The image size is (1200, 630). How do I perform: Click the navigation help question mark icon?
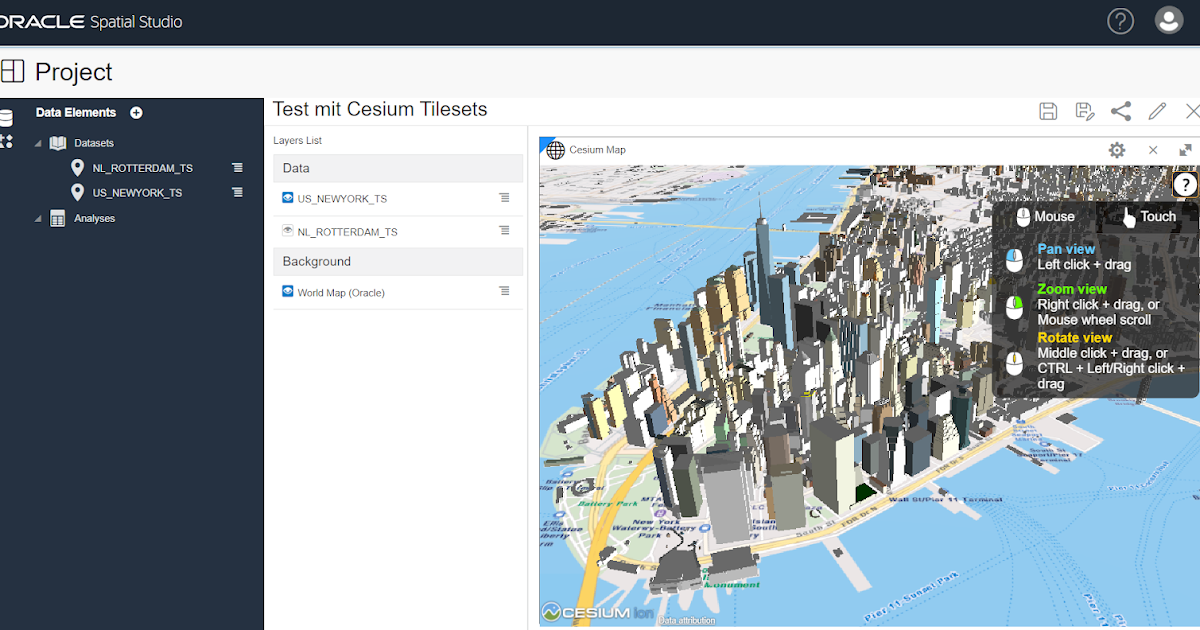click(1185, 184)
